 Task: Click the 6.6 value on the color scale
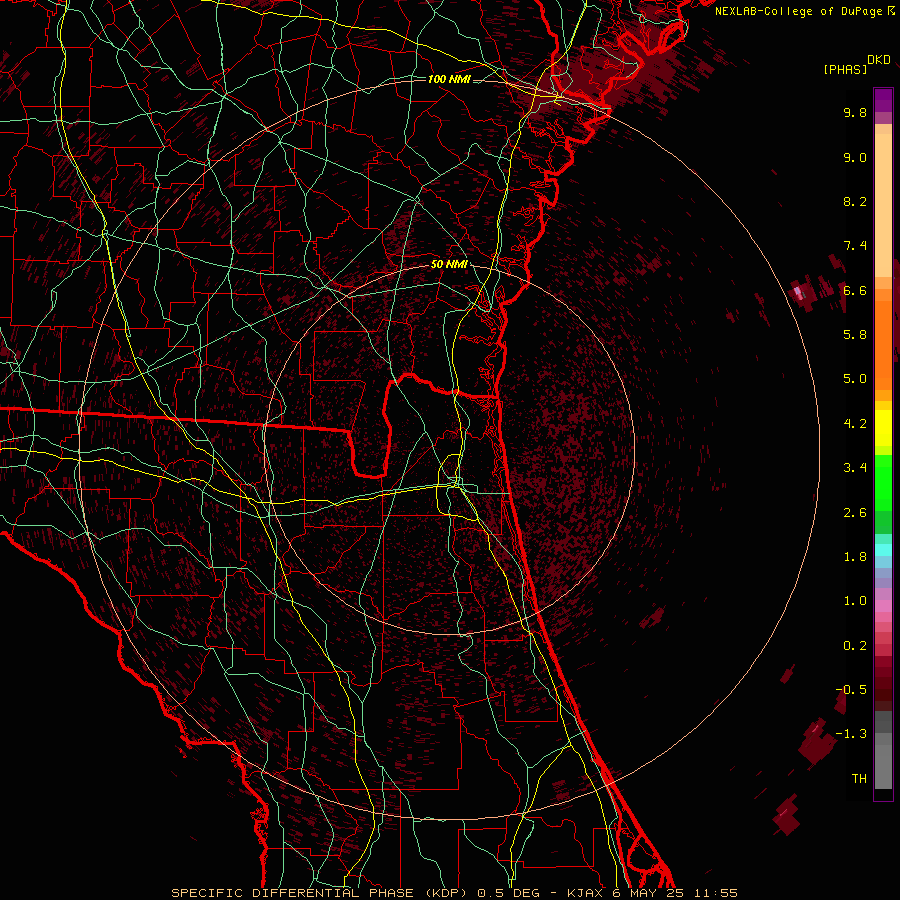[855, 290]
